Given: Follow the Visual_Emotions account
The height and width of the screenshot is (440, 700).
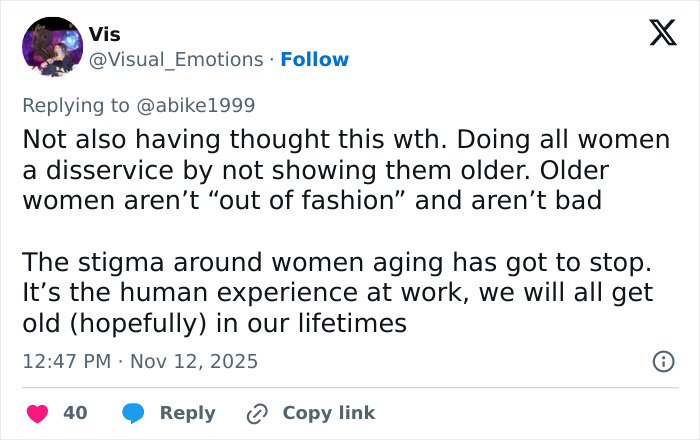Looking at the screenshot, I should point(315,60).
